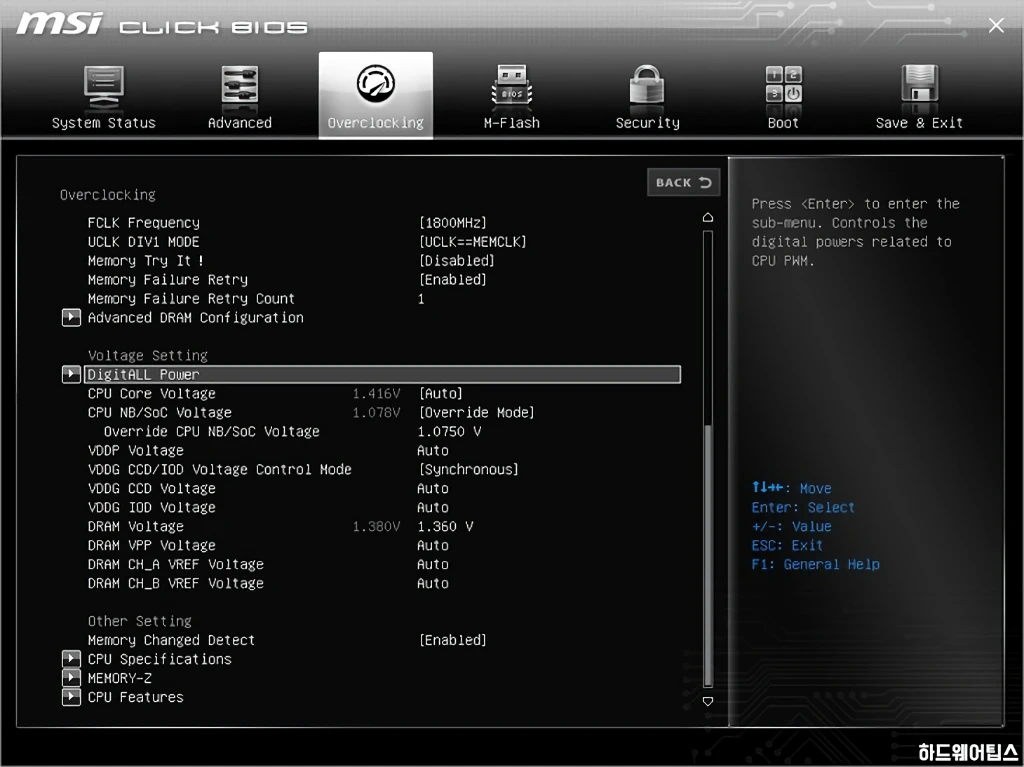
Task: Change FCLK Frequency value [1800MHz]
Action: point(453,223)
